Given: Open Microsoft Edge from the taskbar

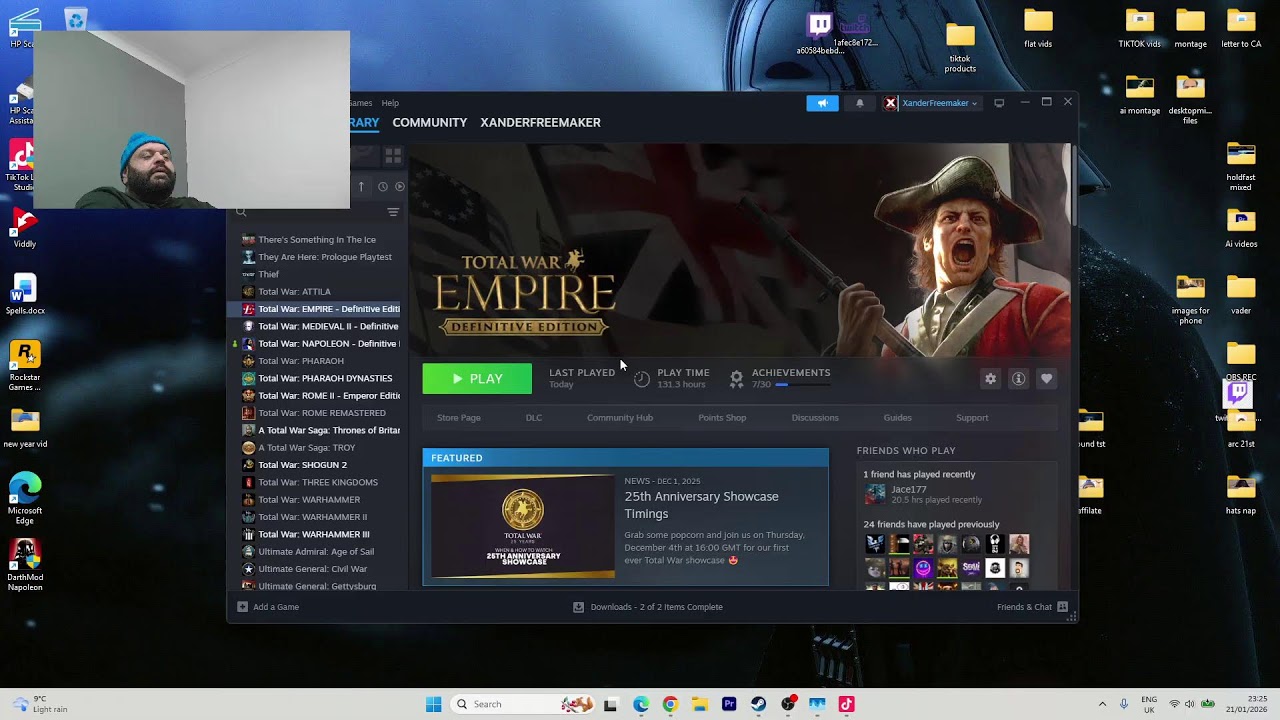Looking at the screenshot, I should coord(640,704).
